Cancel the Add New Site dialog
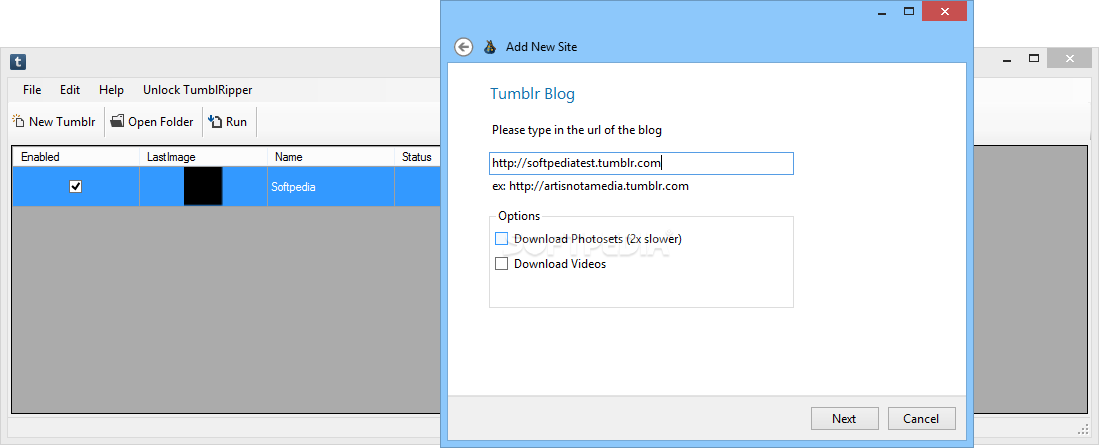Screen dimensions: 1099x448 (921, 419)
